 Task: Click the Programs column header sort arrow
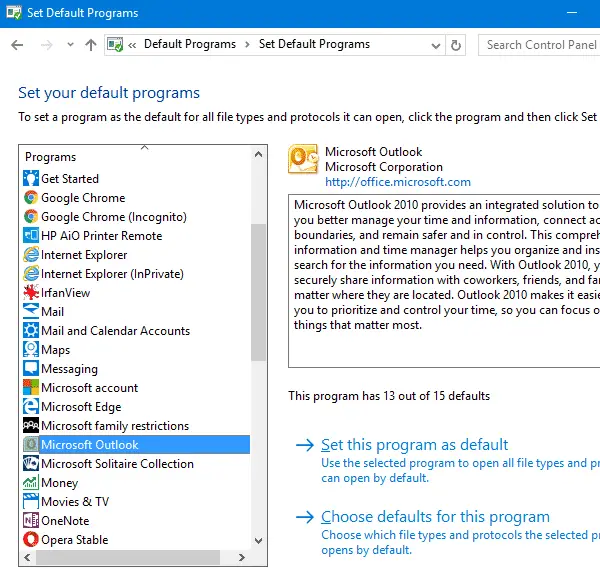coord(144,147)
